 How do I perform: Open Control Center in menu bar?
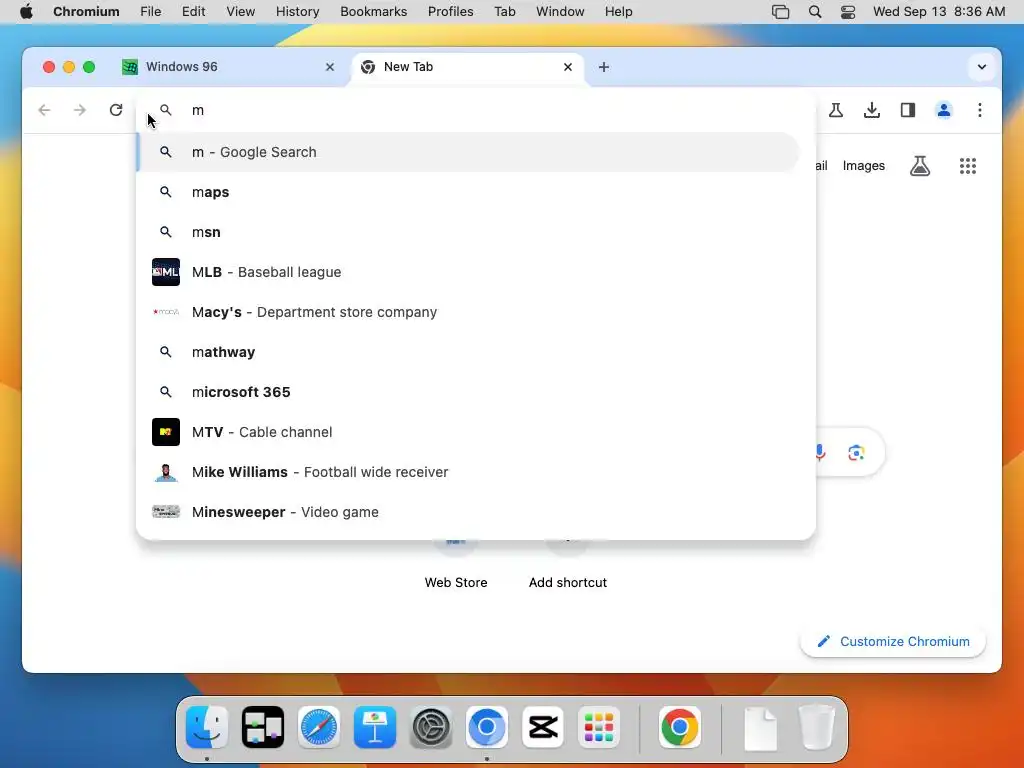[848, 12]
